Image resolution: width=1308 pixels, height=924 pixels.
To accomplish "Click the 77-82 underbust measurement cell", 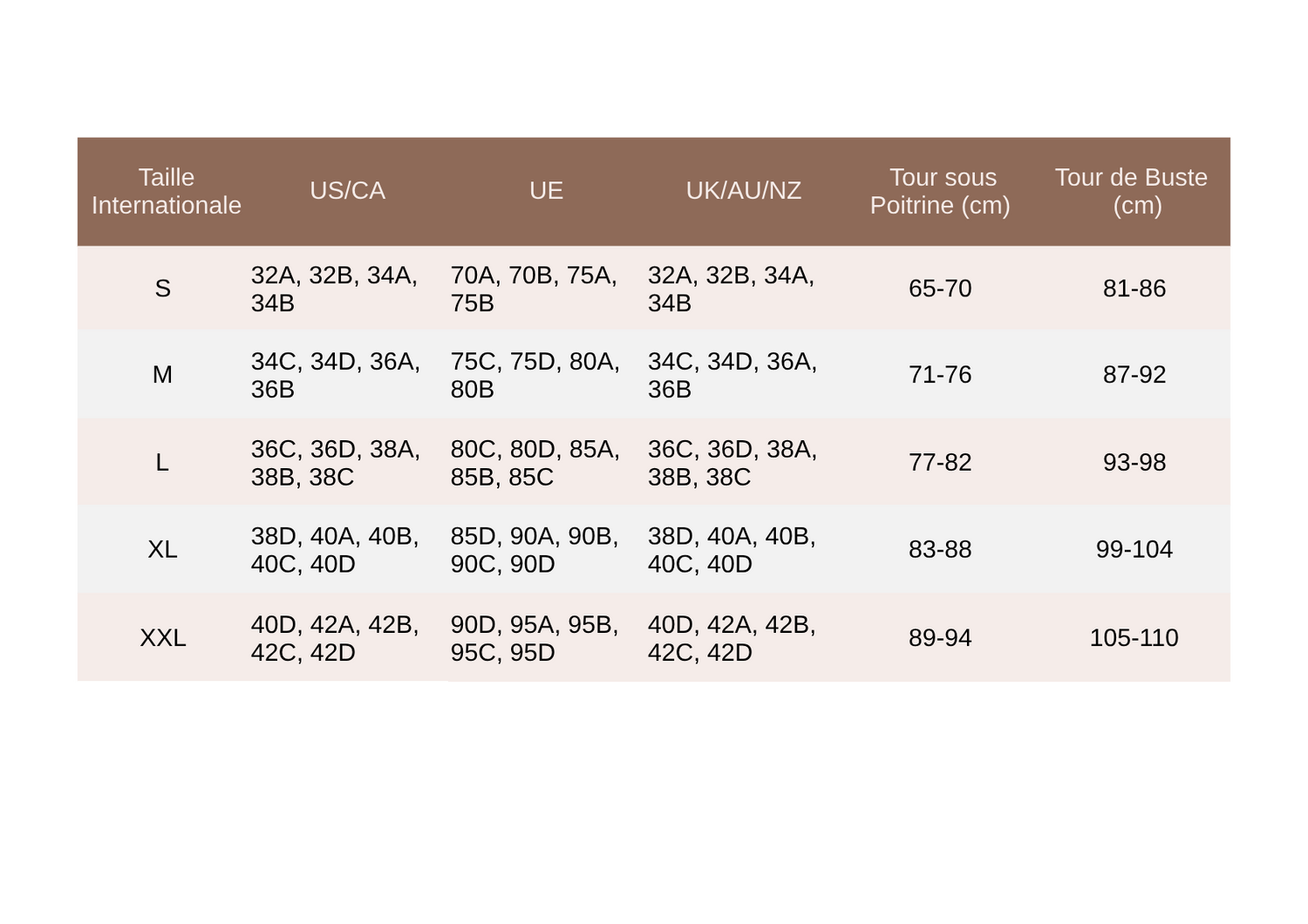I will tap(940, 462).
